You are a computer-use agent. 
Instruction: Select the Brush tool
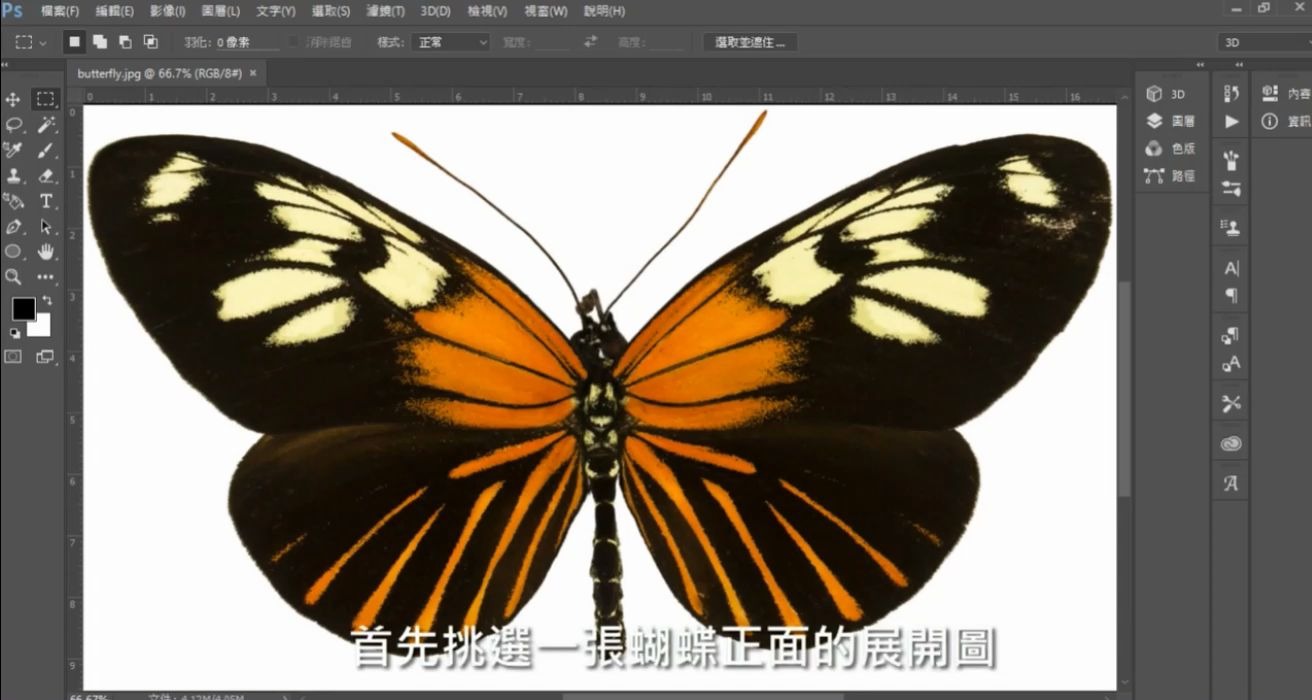coord(46,150)
